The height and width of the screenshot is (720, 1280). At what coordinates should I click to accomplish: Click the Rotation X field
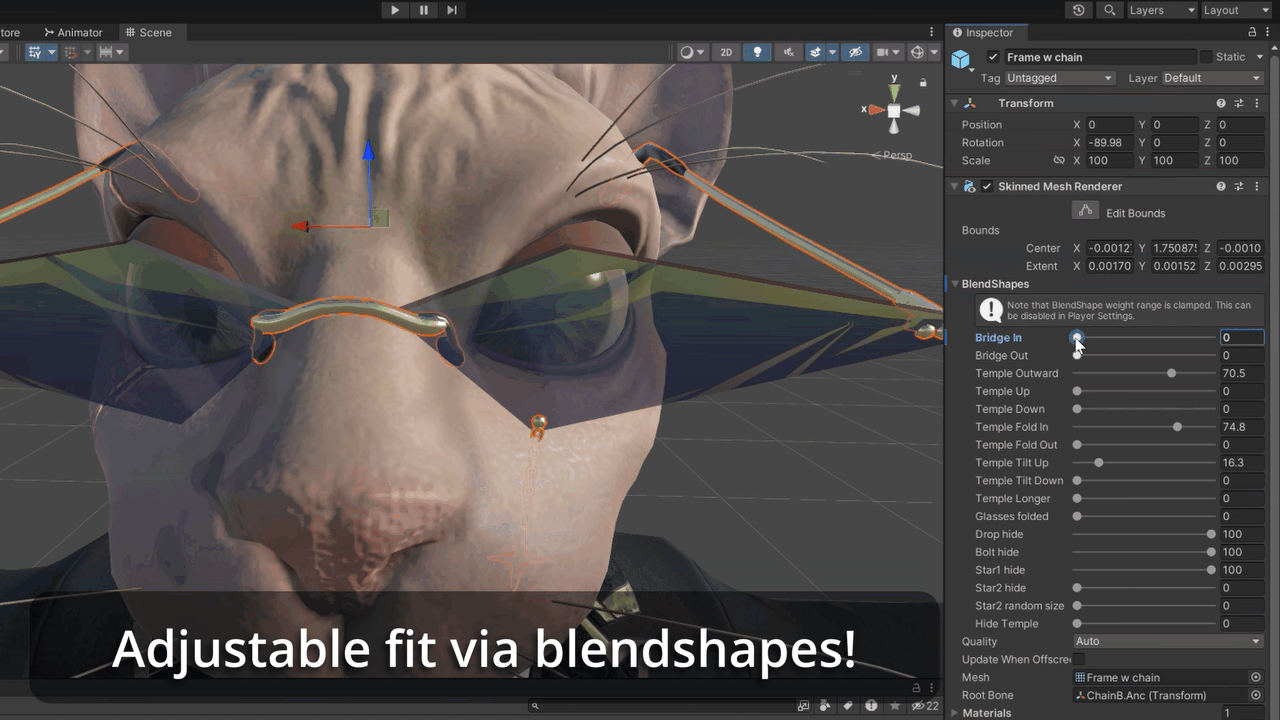(1110, 143)
